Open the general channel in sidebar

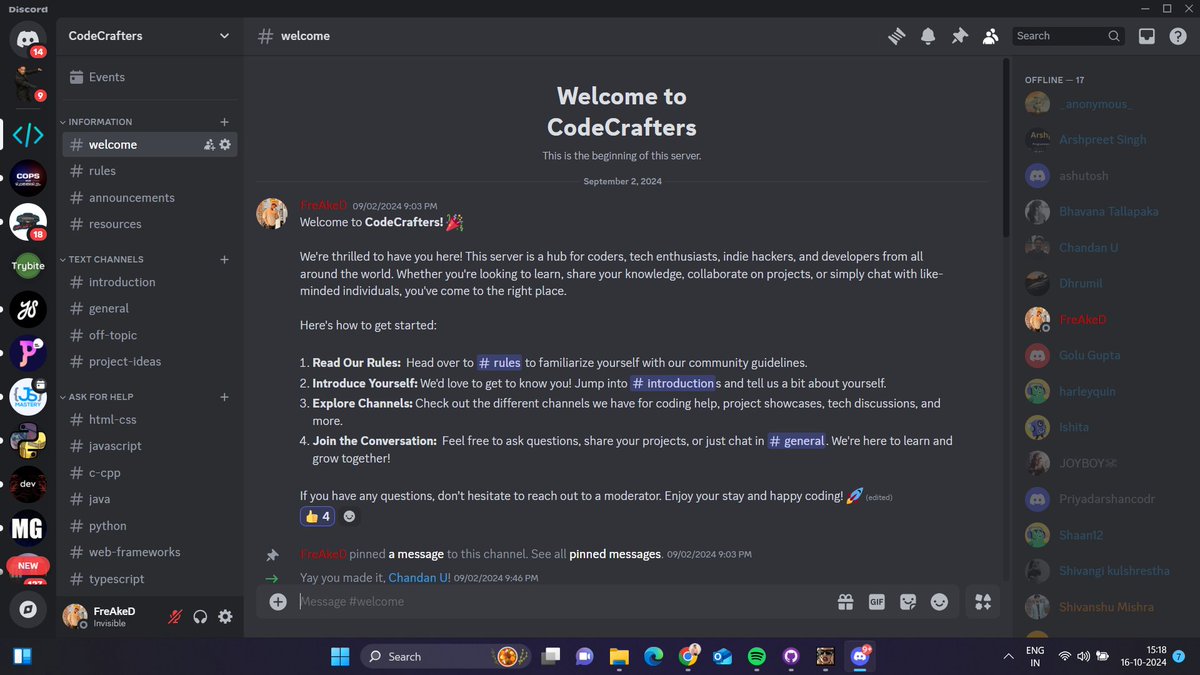point(150,308)
